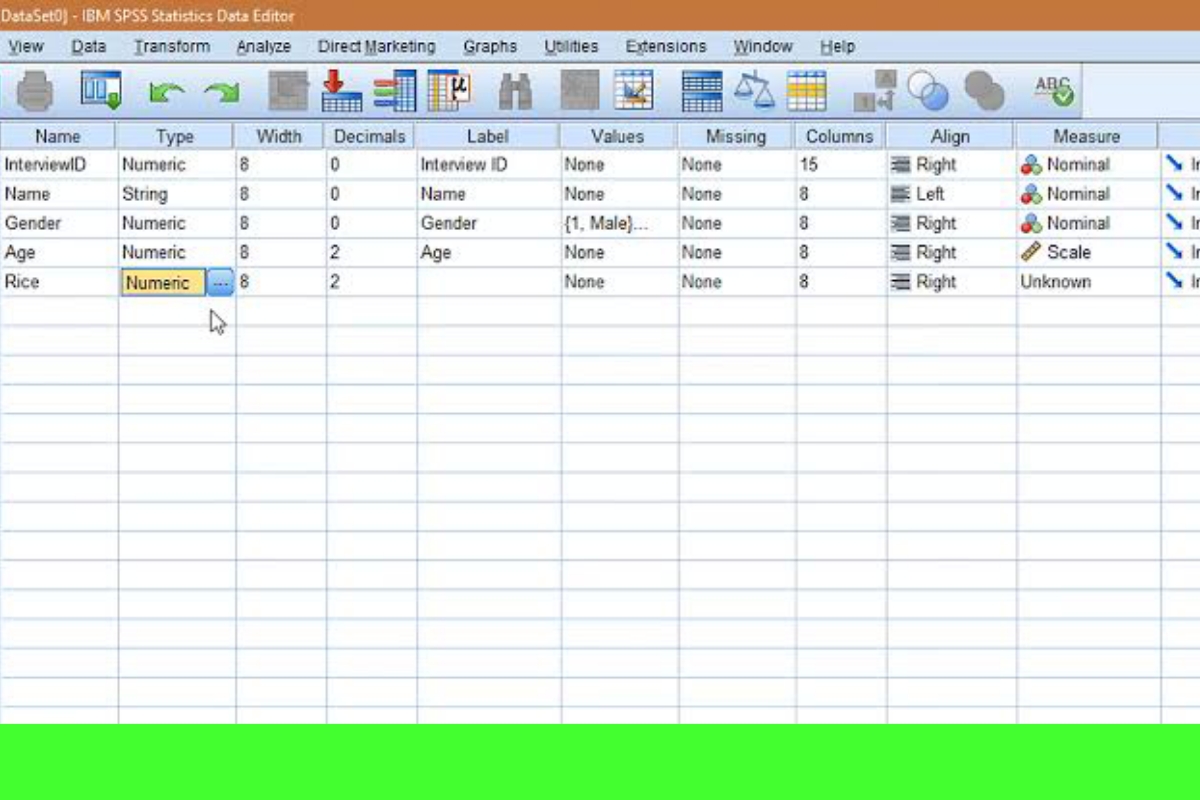The image size is (1200, 800).
Task: Open the Graphs menu
Action: click(490, 46)
